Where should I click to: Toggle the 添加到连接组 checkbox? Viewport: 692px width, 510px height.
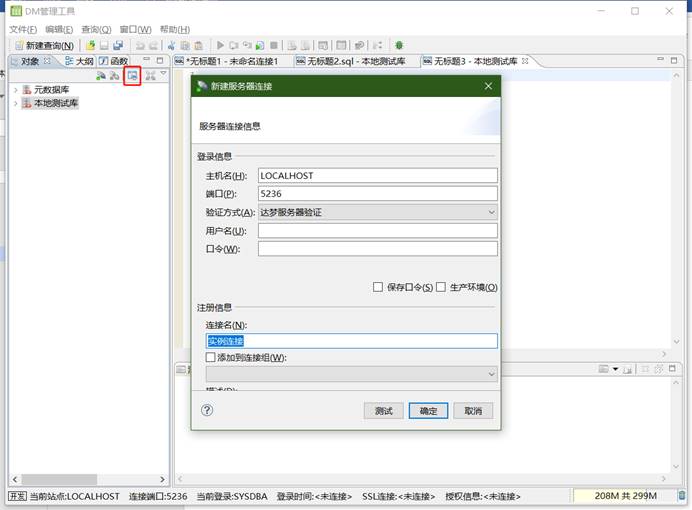click(211, 357)
